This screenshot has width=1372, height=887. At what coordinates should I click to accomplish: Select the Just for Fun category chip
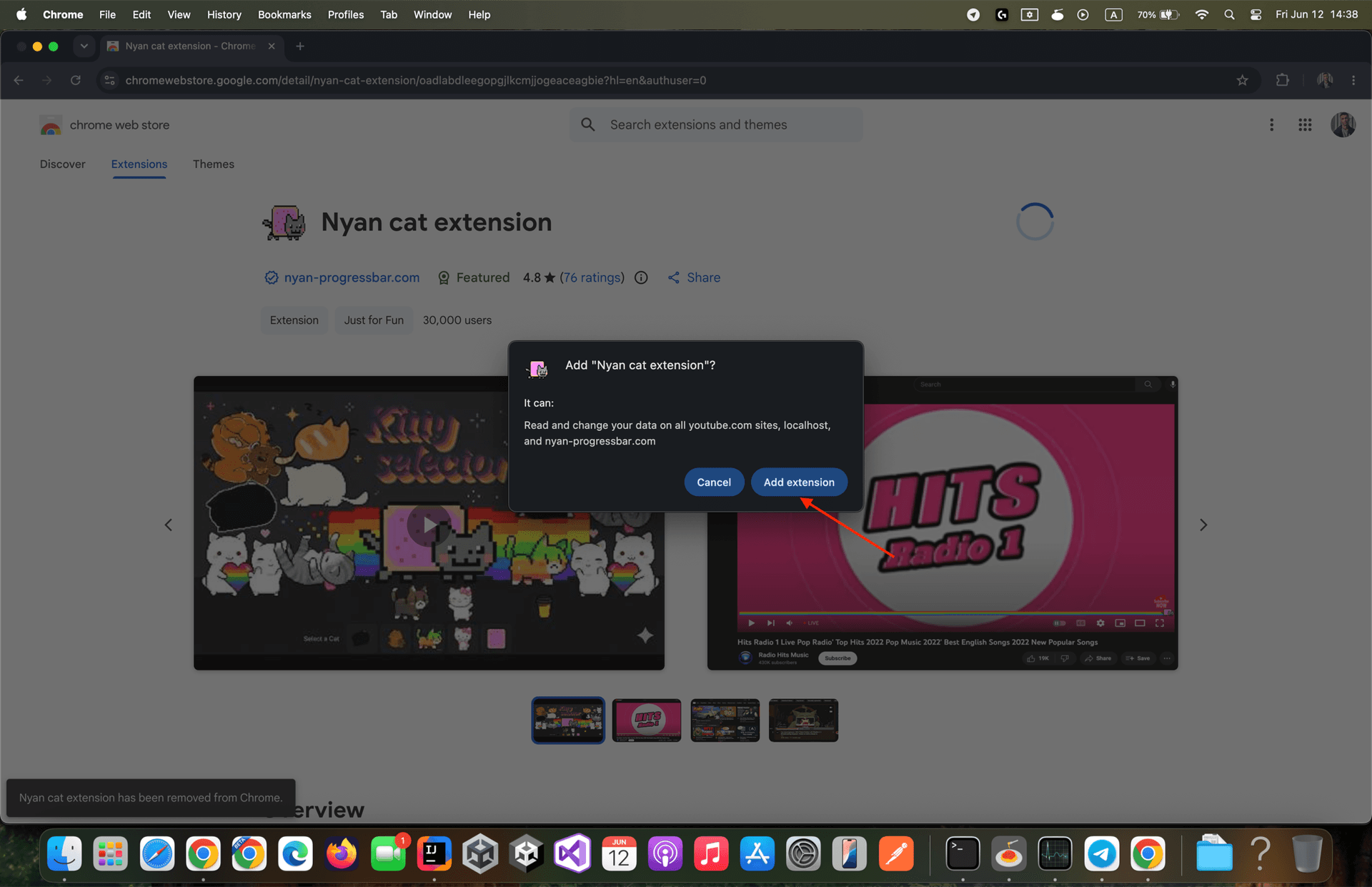(374, 320)
